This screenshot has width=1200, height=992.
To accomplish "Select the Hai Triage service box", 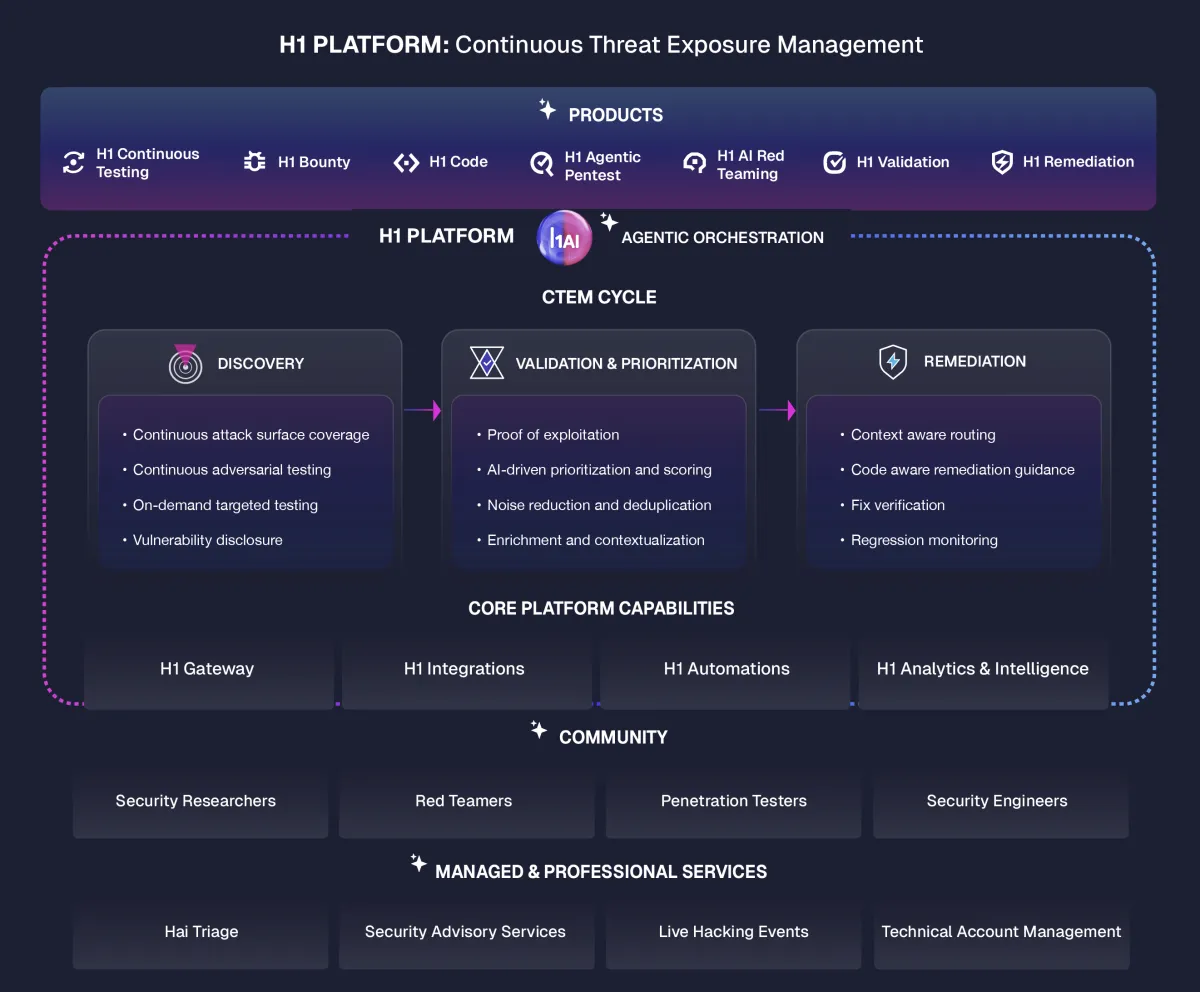I will 200,933.
